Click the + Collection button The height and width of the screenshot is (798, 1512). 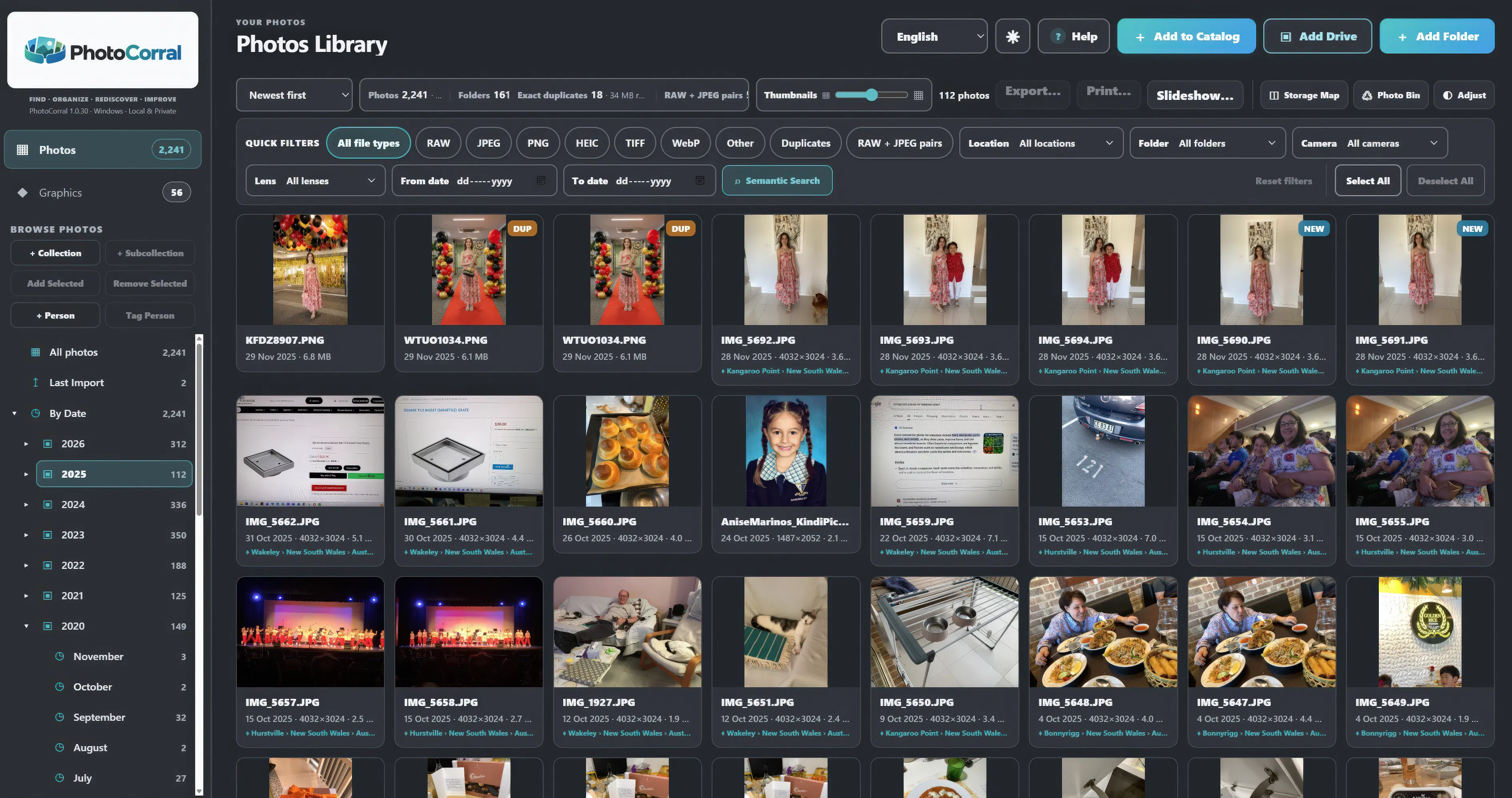click(55, 253)
